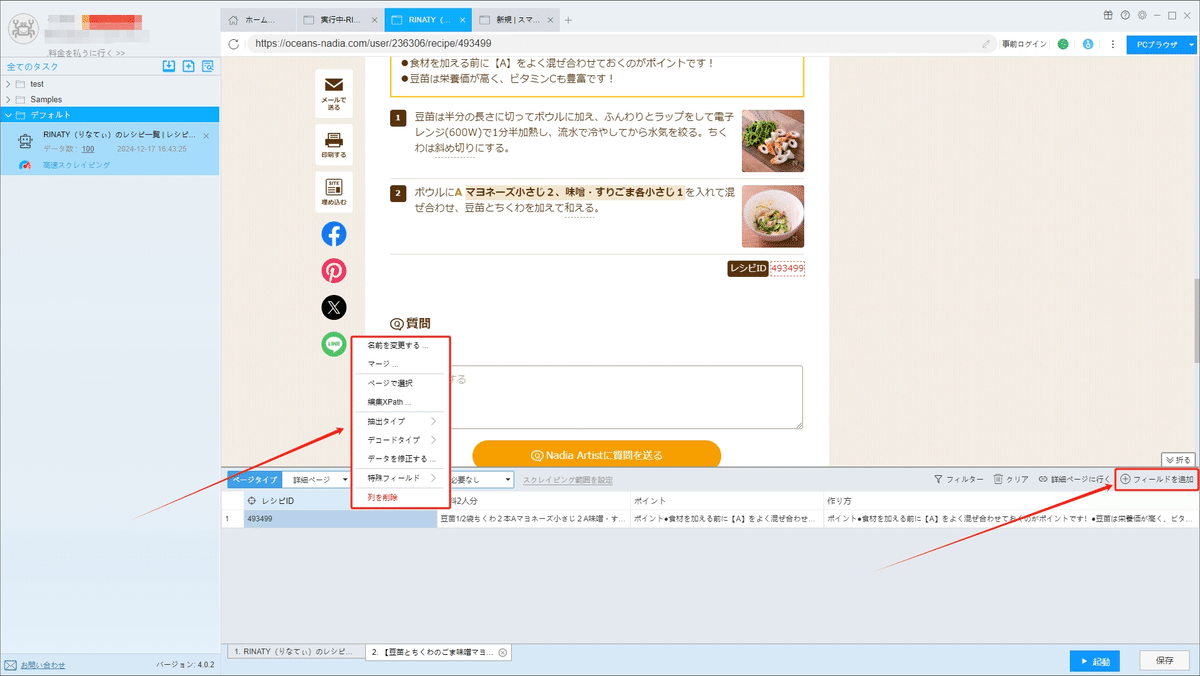Click the クリア button
This screenshot has height=676, width=1200.
pyautogui.click(x=1011, y=480)
